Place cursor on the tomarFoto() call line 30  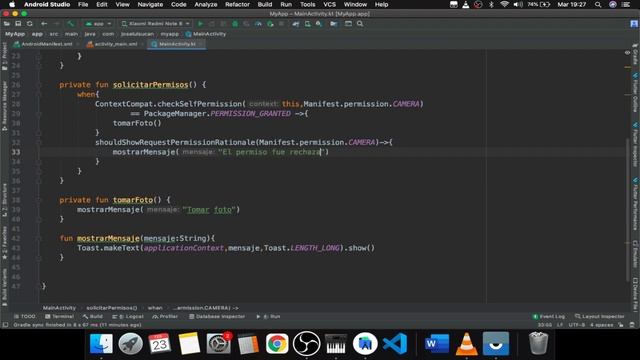click(x=137, y=123)
